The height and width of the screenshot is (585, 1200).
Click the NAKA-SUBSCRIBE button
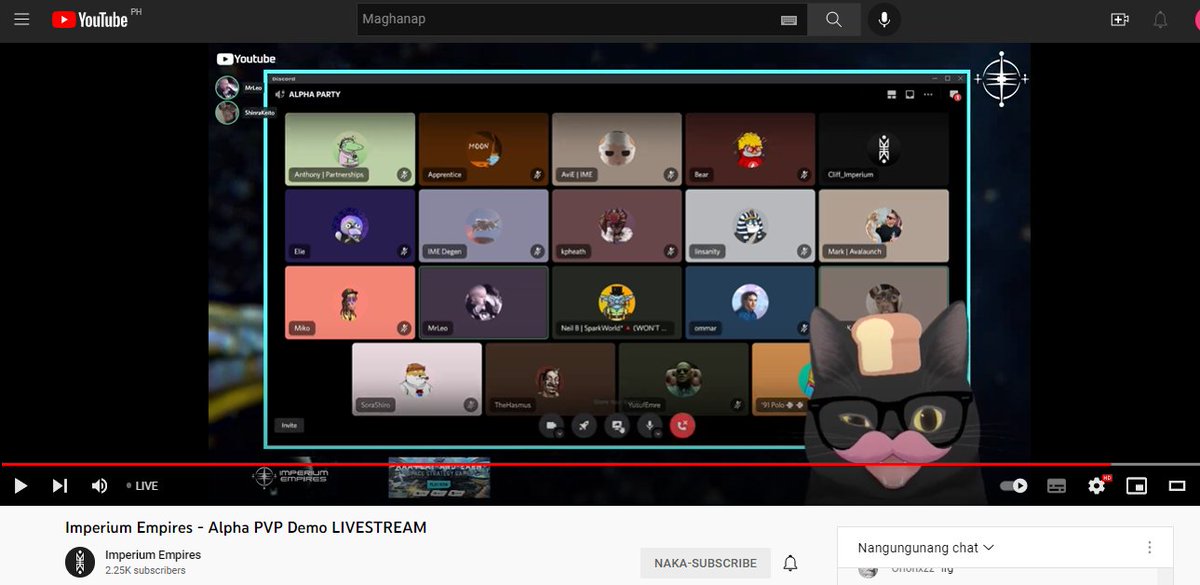705,563
